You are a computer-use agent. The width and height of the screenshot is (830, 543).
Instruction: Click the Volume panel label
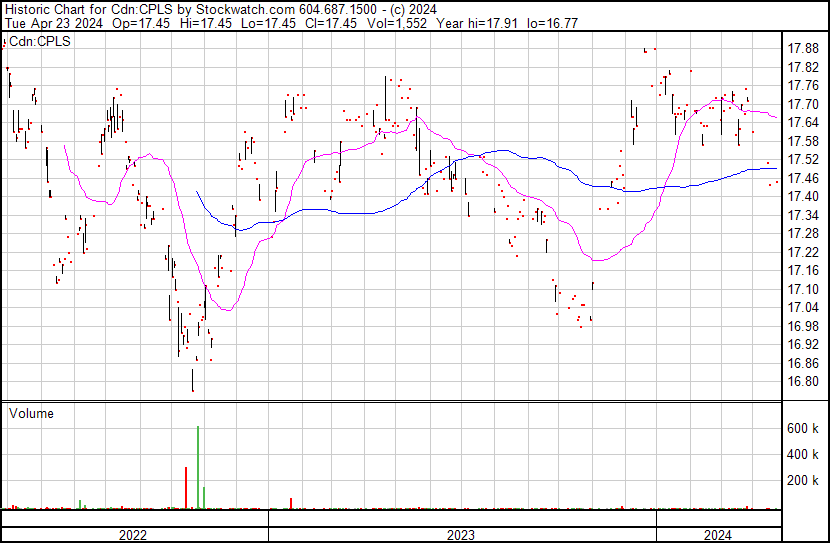click(x=31, y=413)
